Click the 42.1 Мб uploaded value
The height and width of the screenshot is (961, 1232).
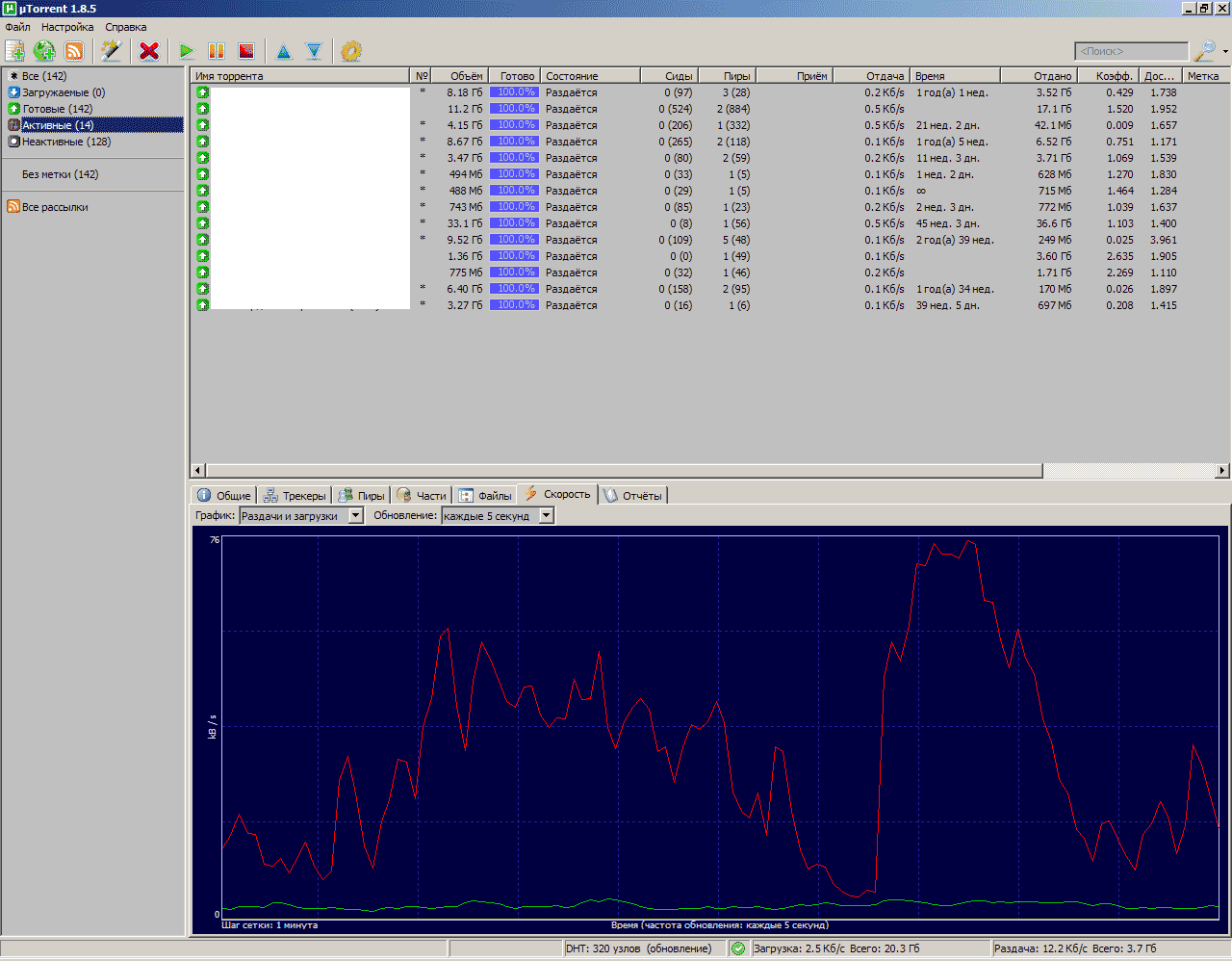[1053, 125]
